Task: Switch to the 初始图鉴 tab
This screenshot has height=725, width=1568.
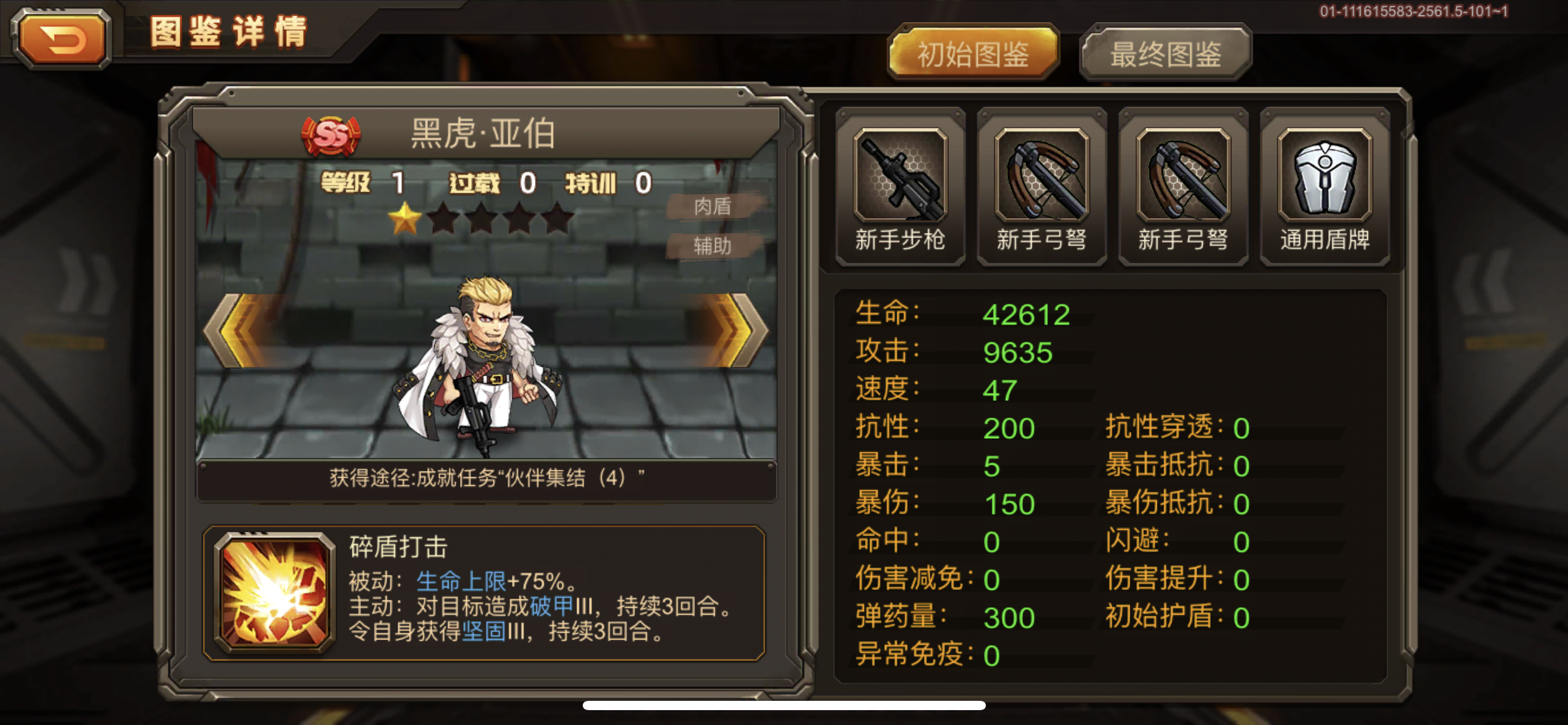Action: tap(973, 53)
